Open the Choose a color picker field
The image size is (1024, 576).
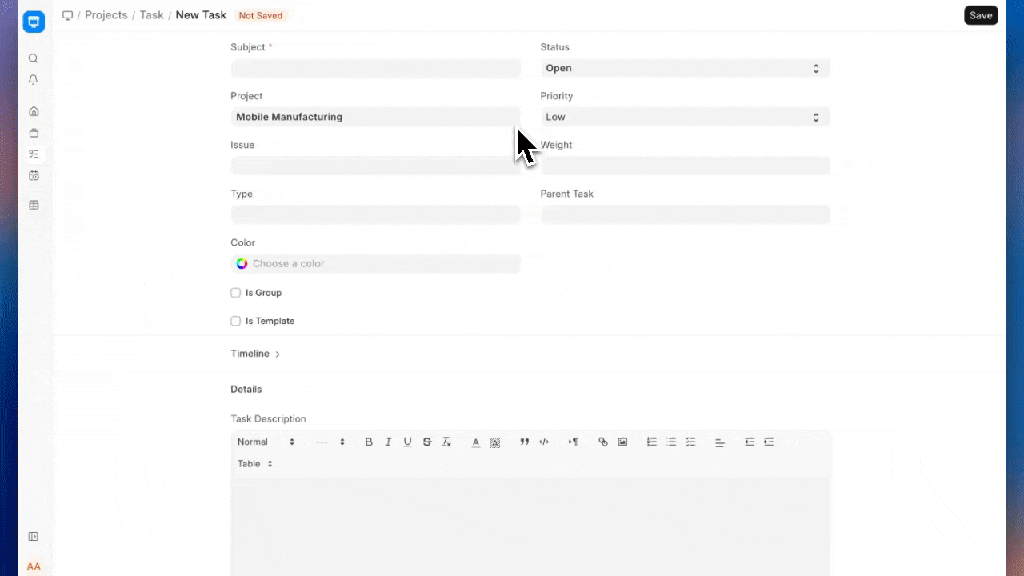(375, 264)
